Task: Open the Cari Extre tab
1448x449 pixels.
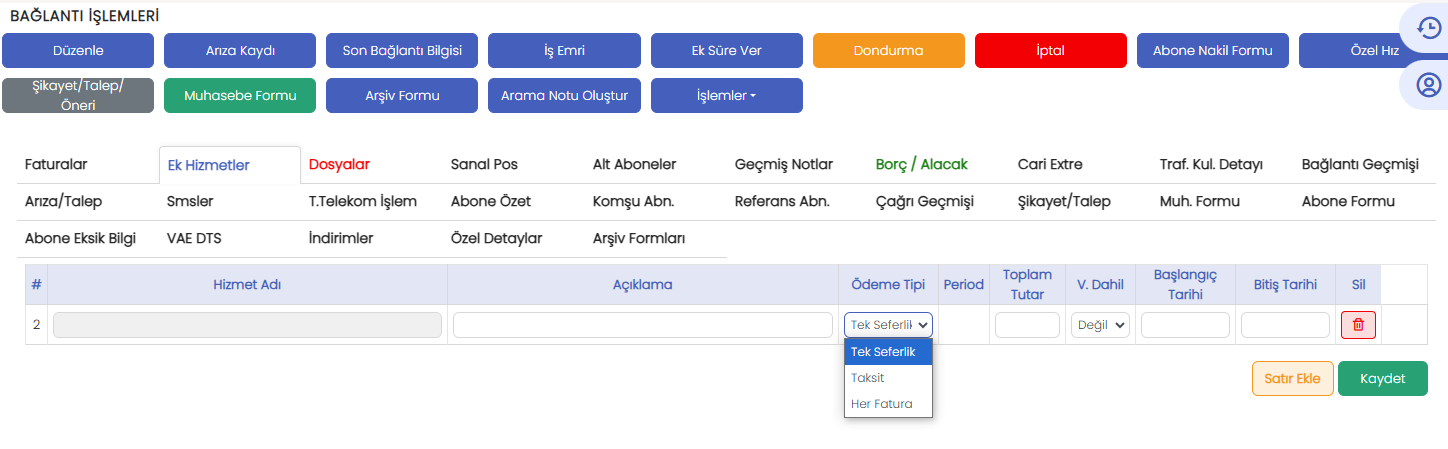Action: [1050, 164]
